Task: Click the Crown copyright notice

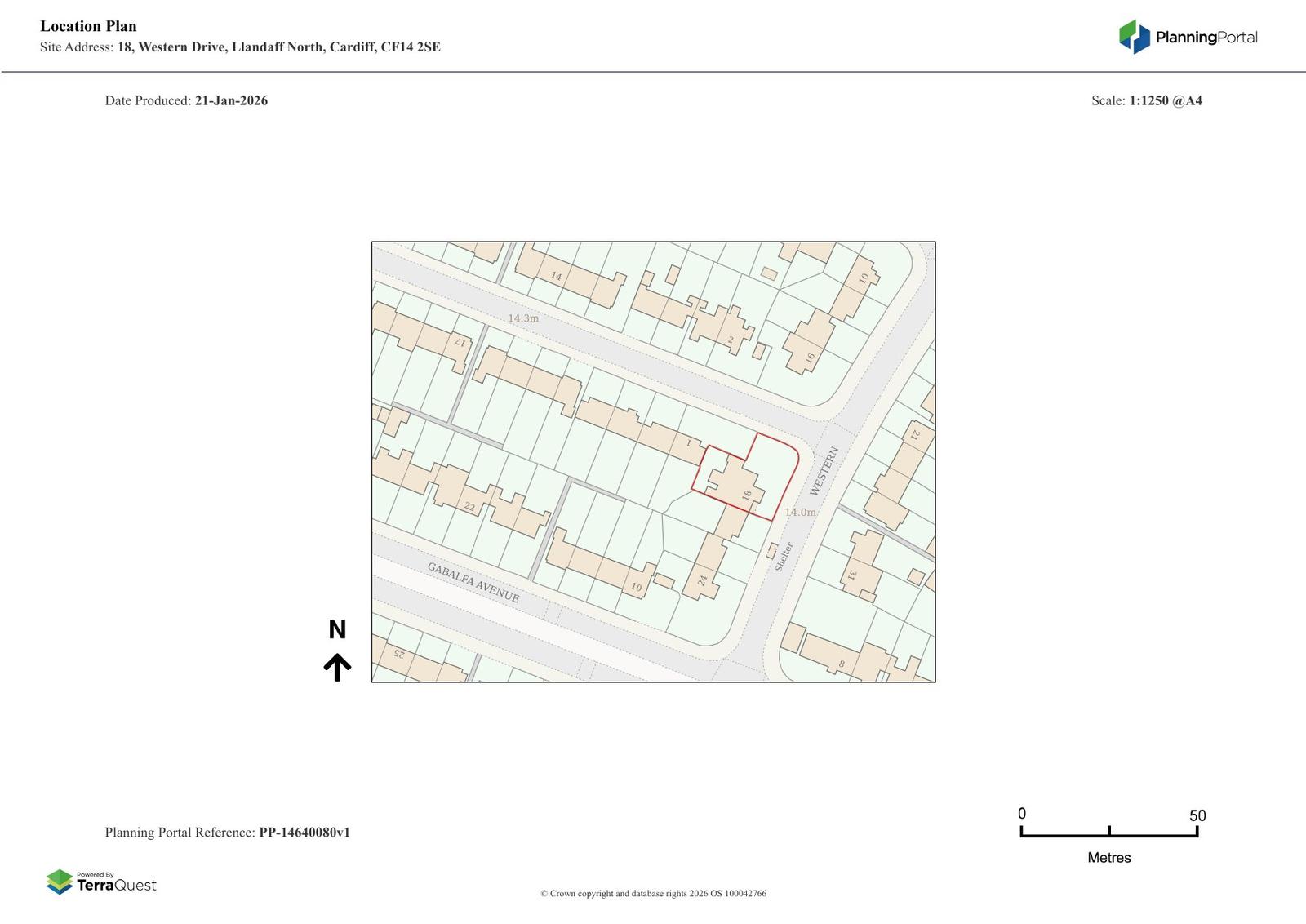Action: coord(653,894)
